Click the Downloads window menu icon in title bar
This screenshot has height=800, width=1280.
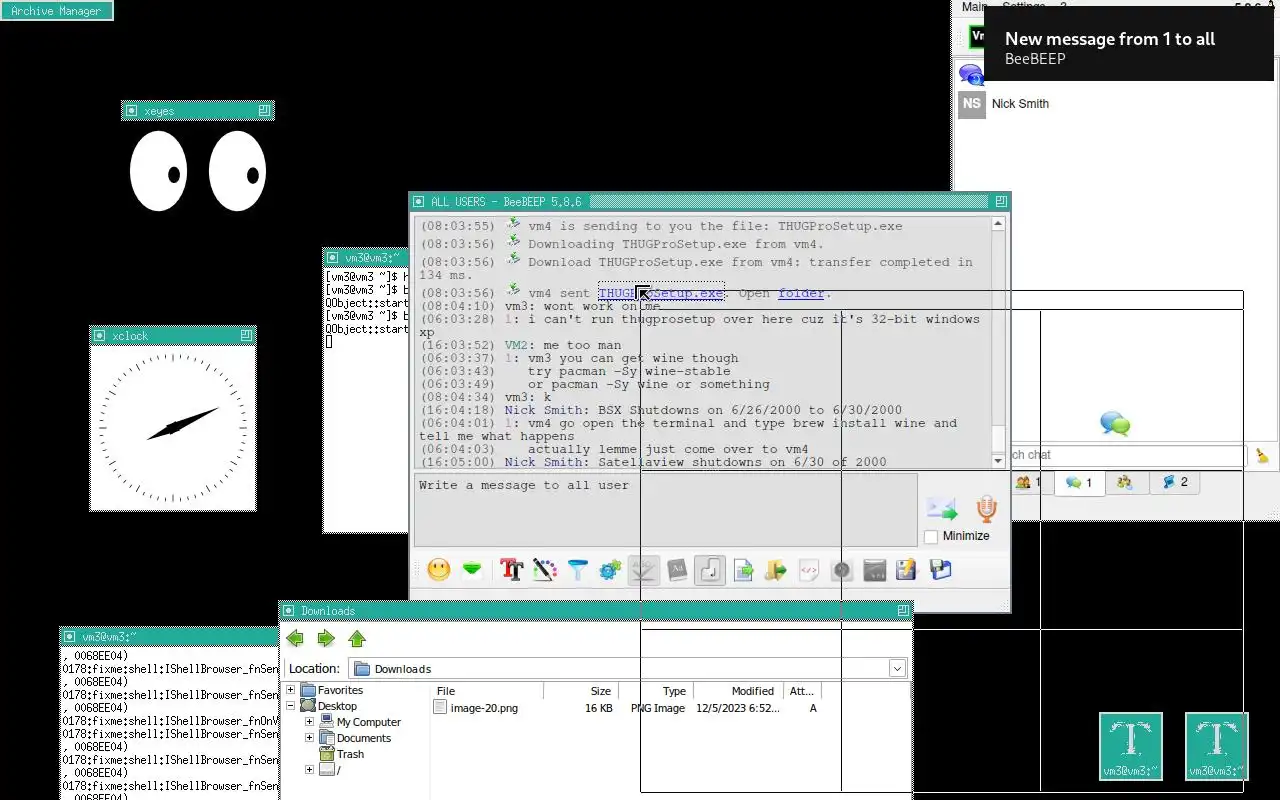pyautogui.click(x=288, y=611)
